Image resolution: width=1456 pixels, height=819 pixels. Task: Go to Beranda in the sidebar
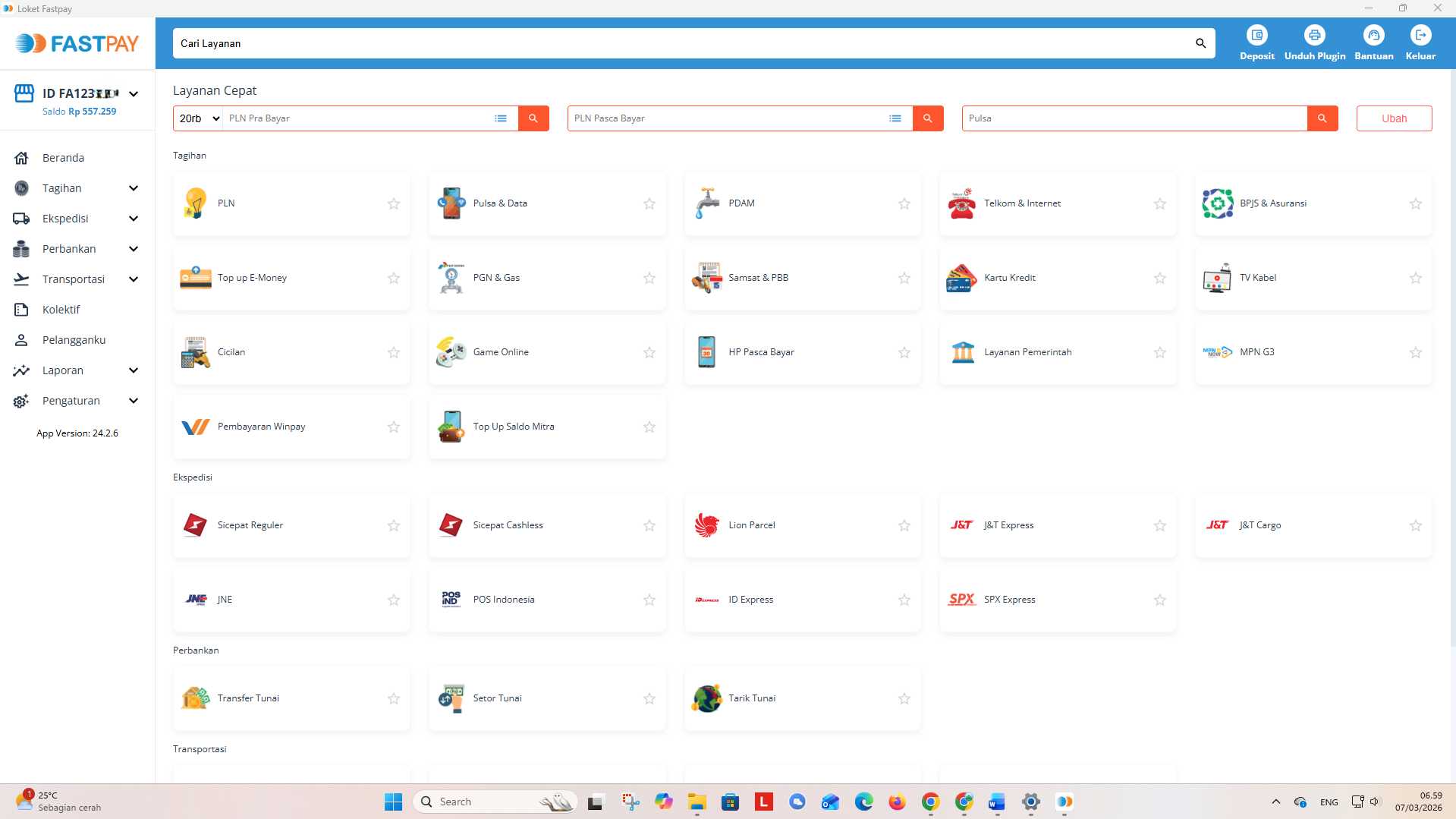(x=64, y=157)
